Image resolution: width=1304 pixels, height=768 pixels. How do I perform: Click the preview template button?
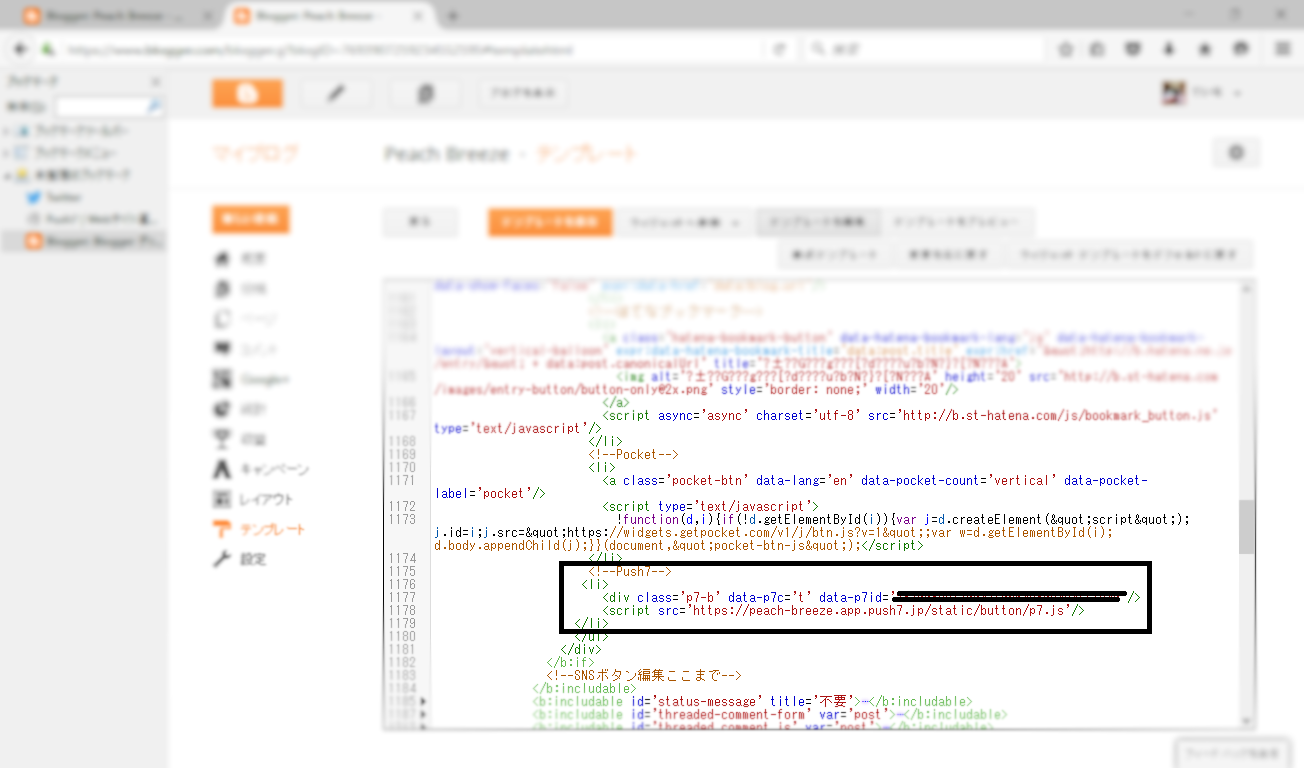coord(956,222)
